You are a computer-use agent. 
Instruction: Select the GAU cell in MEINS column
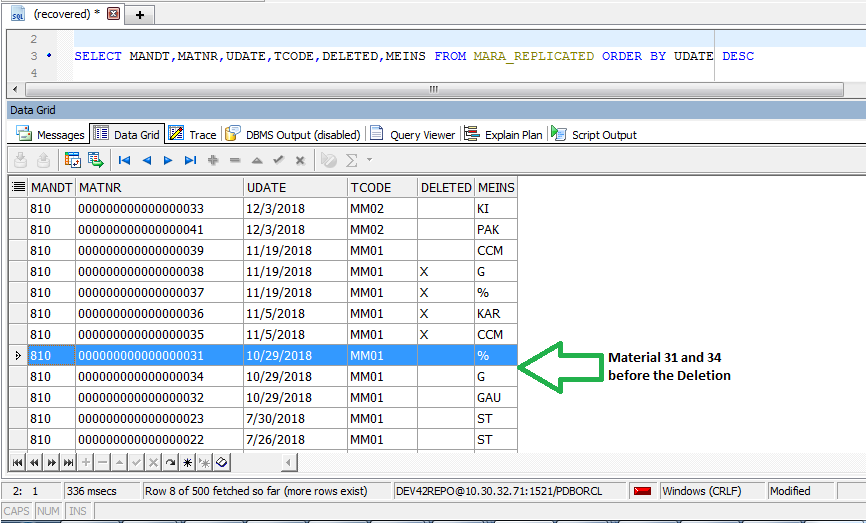click(x=496, y=397)
